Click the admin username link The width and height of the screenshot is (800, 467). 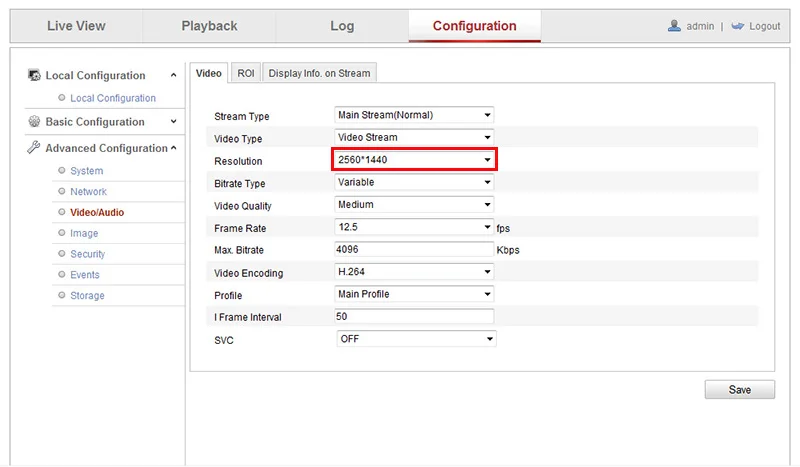click(x=700, y=26)
